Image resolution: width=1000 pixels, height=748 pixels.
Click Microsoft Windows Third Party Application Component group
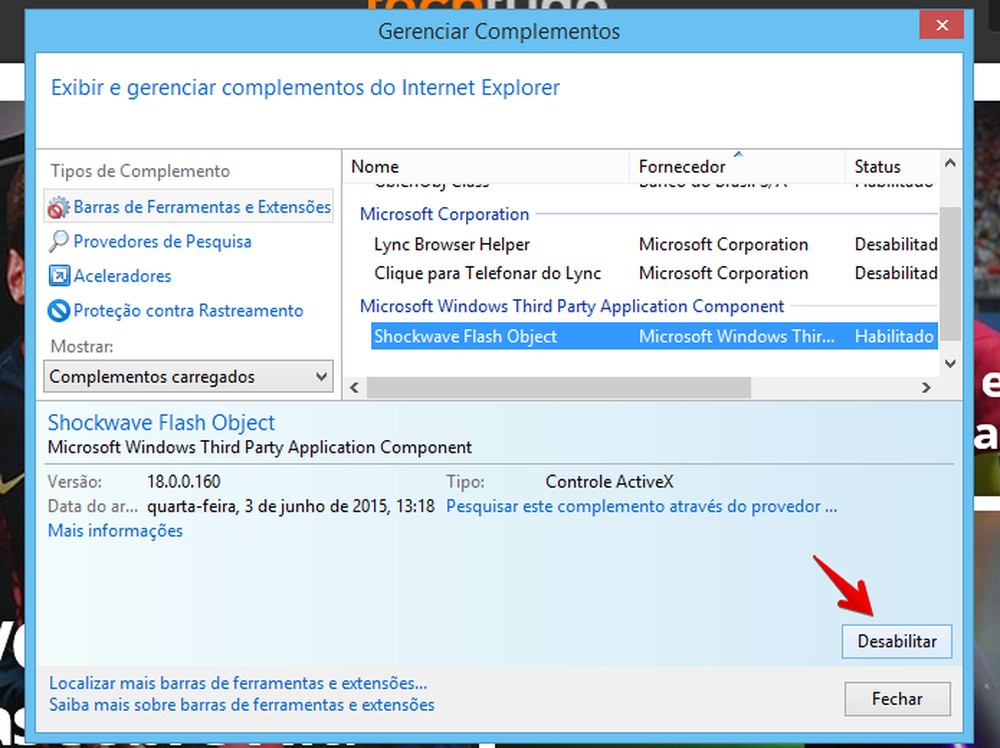coord(571,306)
